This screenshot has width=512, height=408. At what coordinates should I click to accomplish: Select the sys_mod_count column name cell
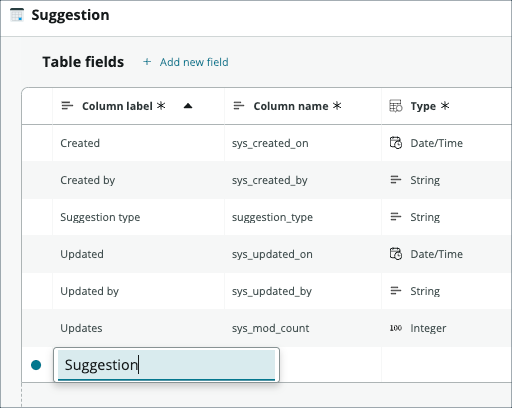(303, 328)
